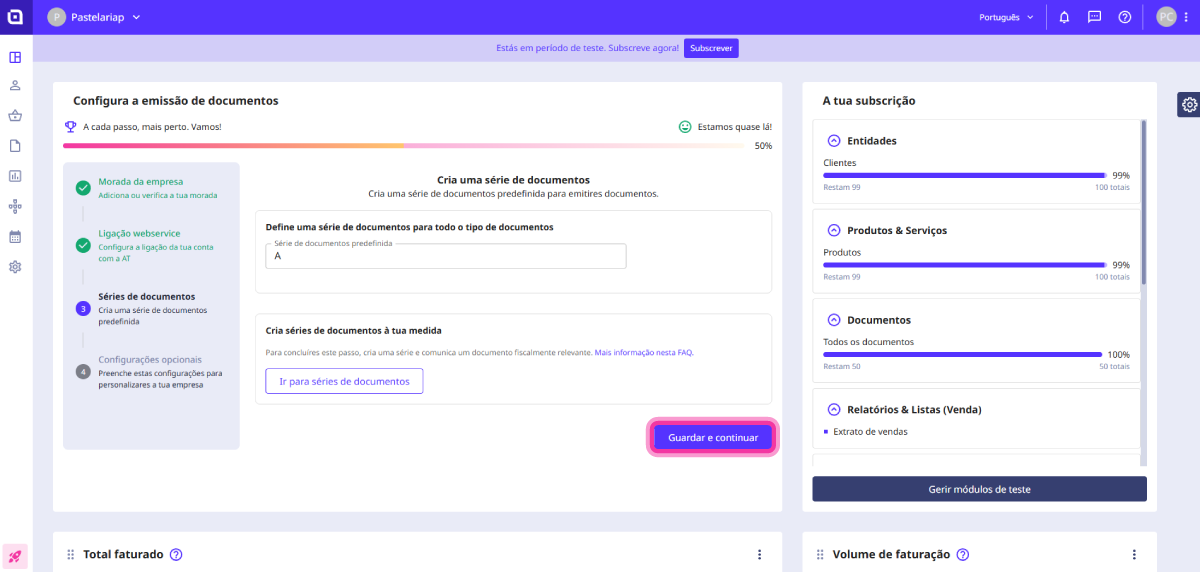Open the products basket icon in sidebar

point(15,116)
